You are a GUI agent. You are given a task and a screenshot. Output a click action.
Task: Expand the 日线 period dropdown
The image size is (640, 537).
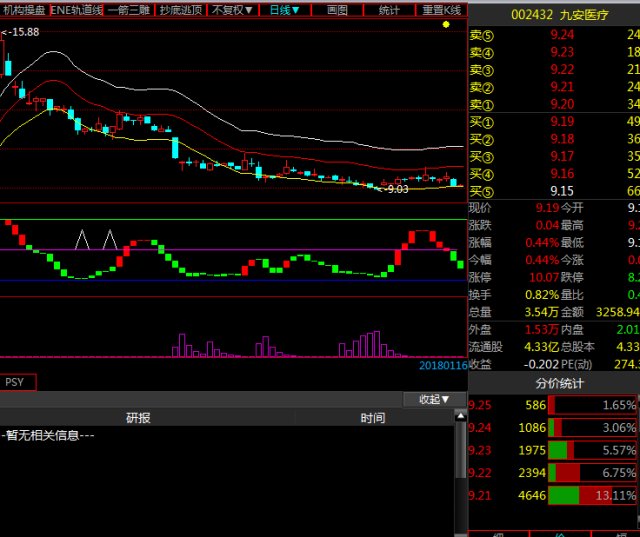[285, 9]
